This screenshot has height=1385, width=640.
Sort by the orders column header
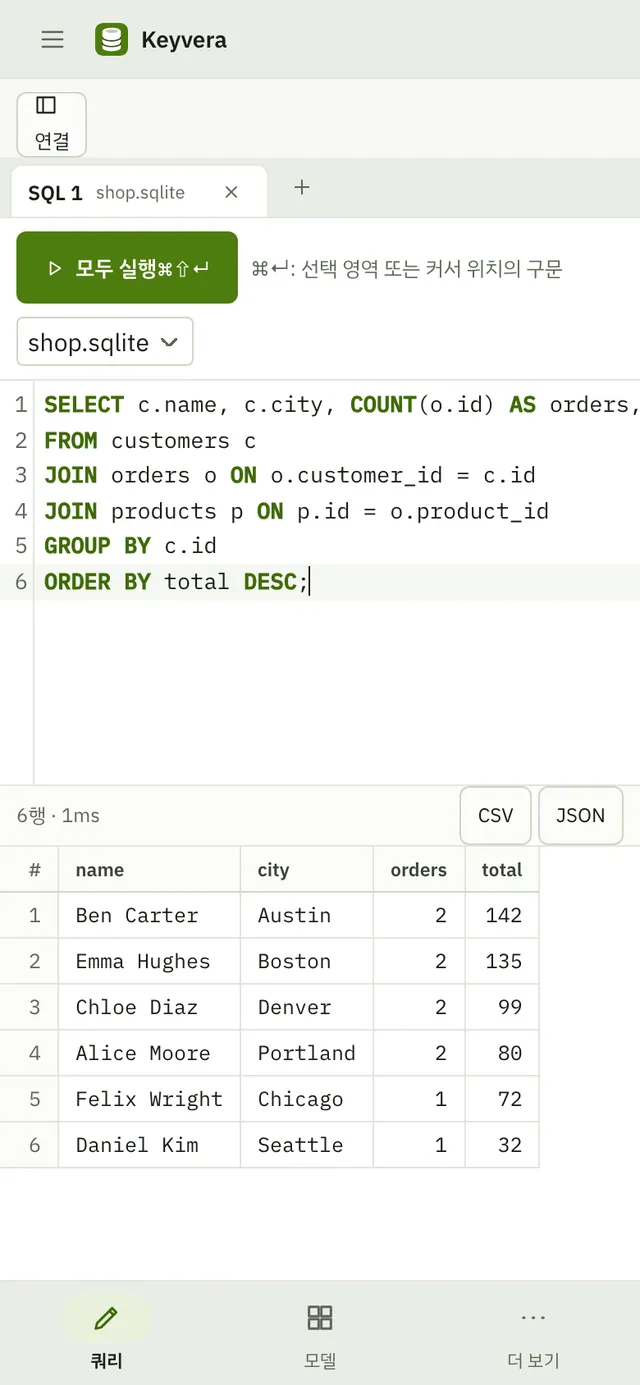click(419, 869)
